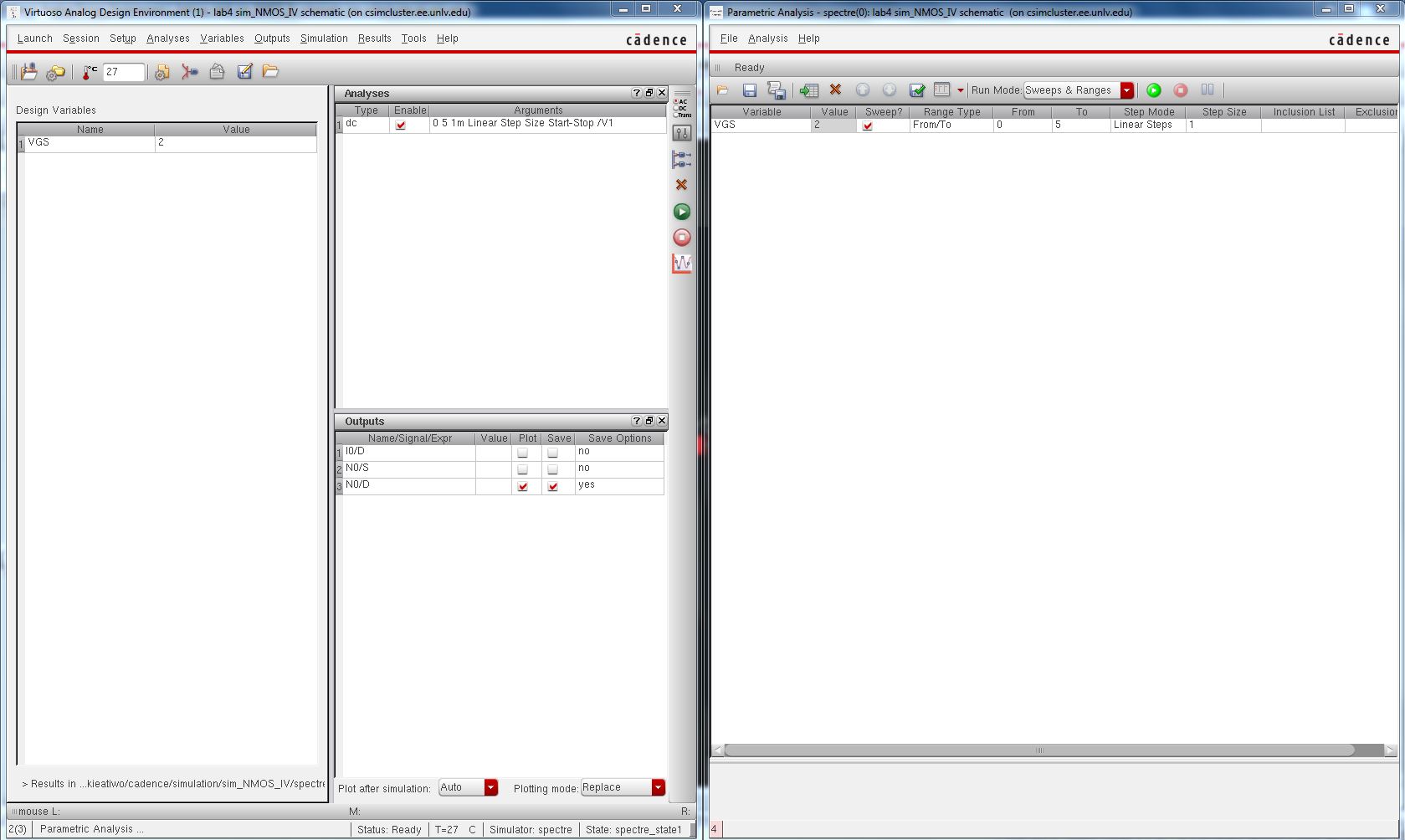The image size is (1405, 840).
Task: Open the Simulation menu
Action: click(324, 38)
